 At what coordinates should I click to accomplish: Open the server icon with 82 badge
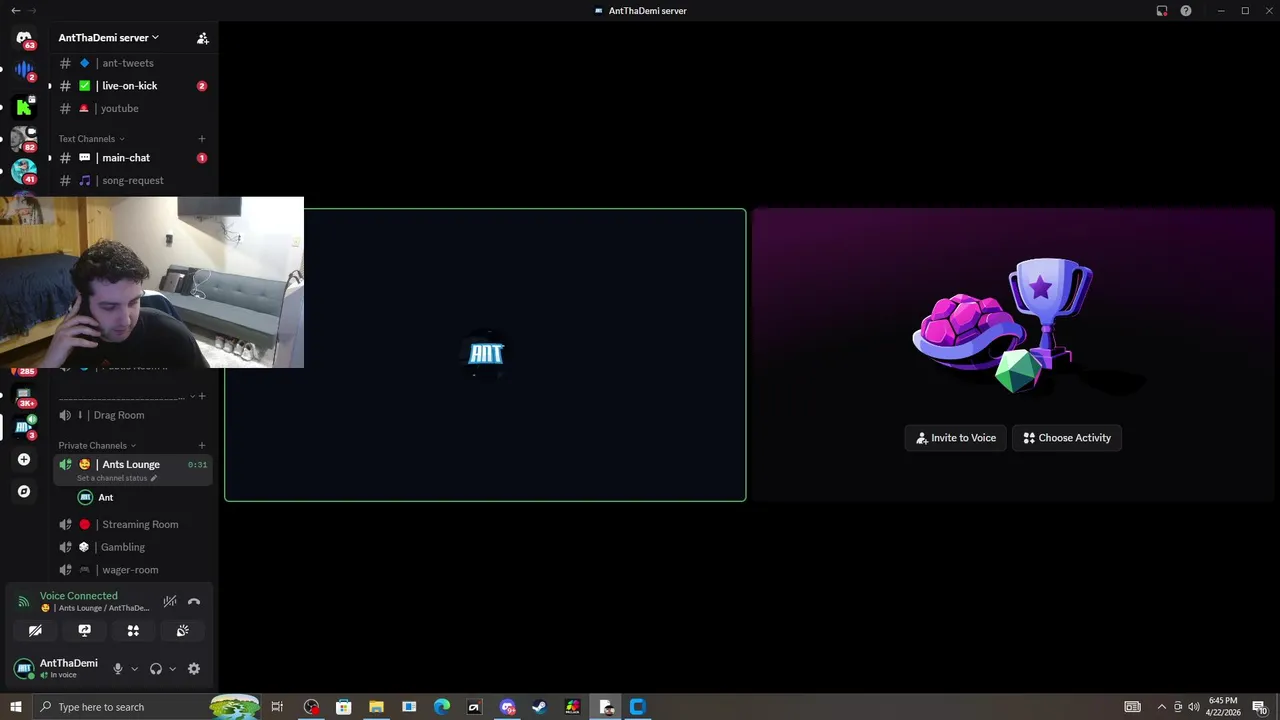coord(24,138)
